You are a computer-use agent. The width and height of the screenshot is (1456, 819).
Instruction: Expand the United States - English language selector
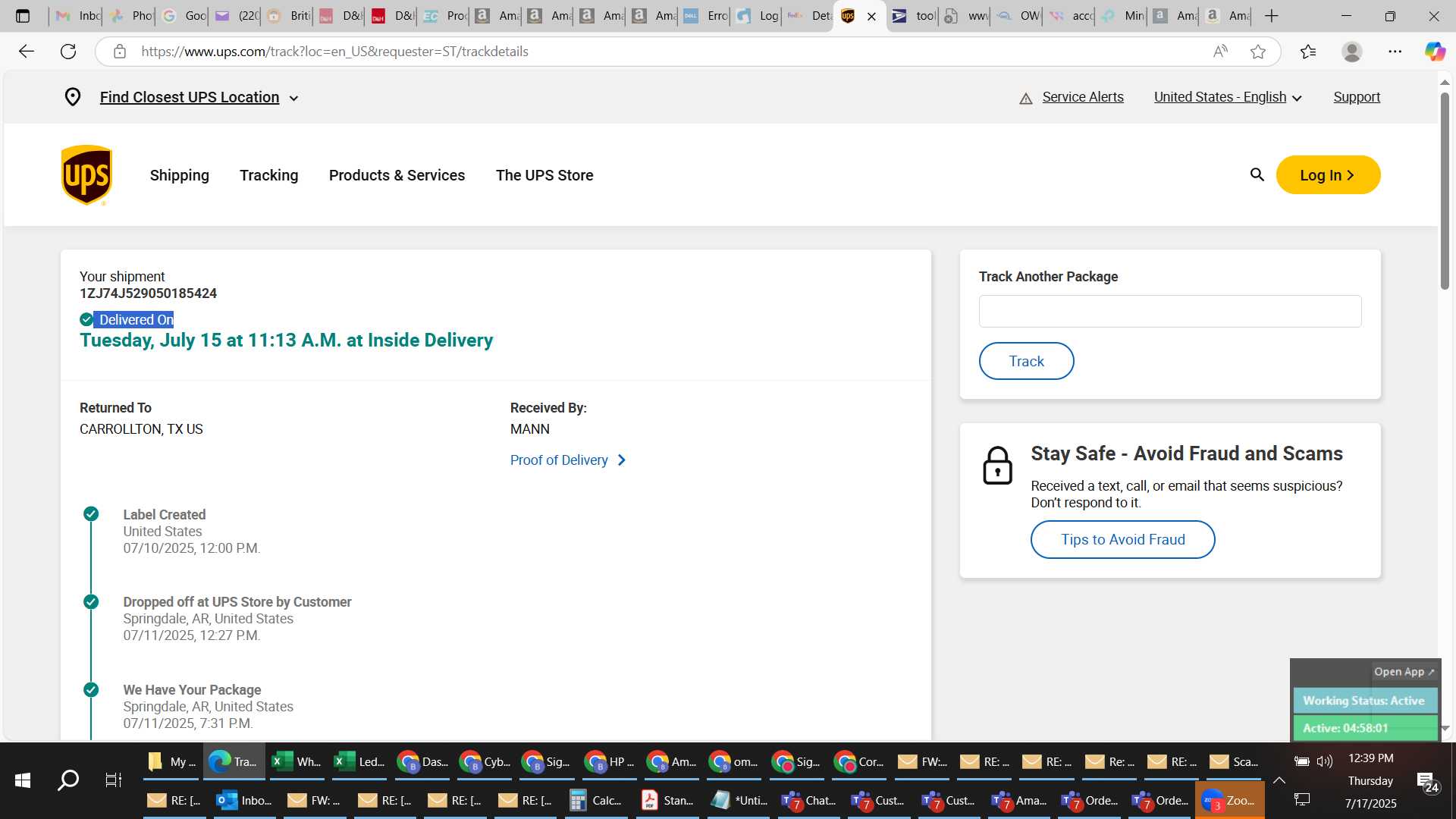1228,97
